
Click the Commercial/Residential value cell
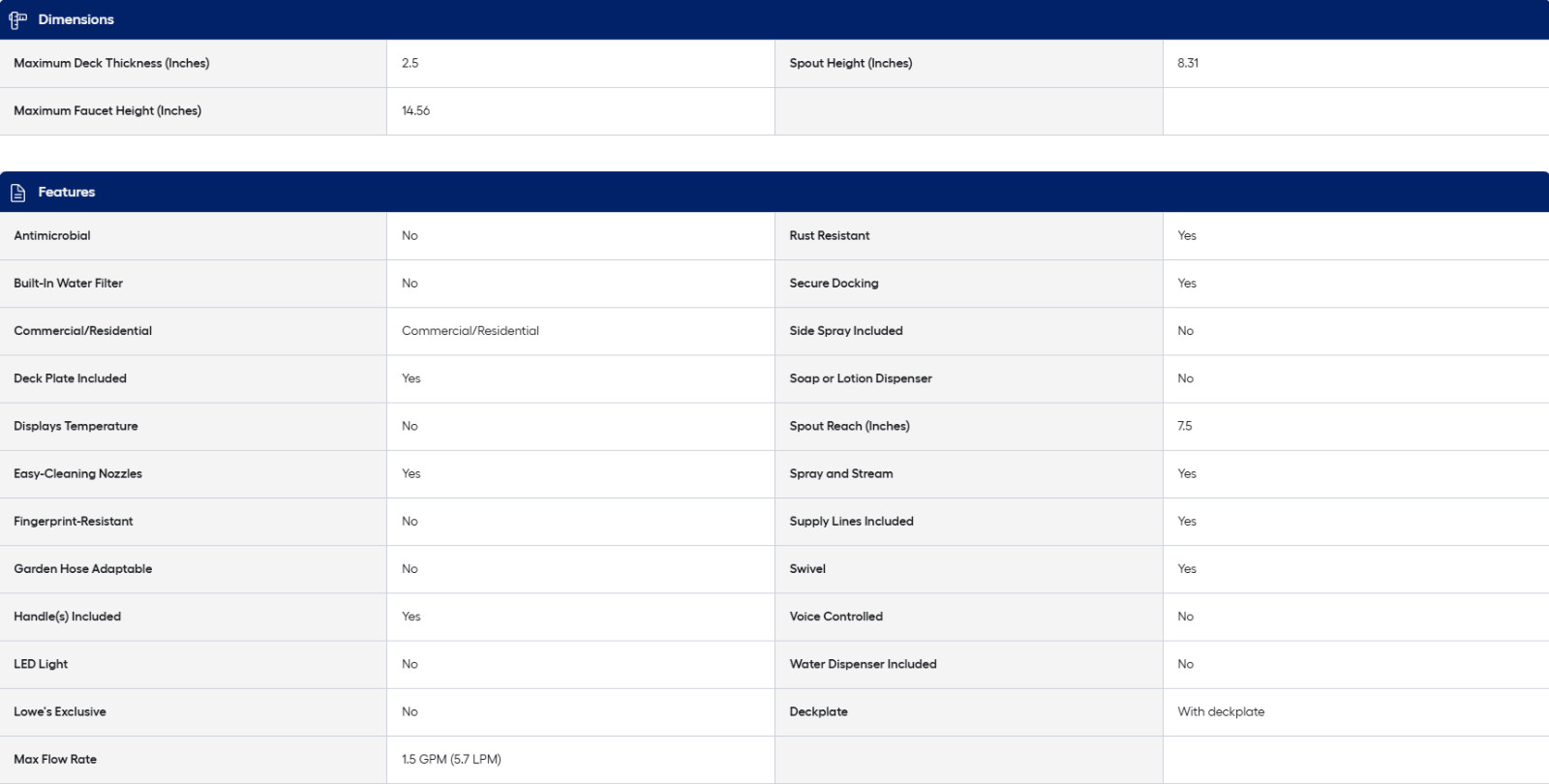tap(471, 331)
